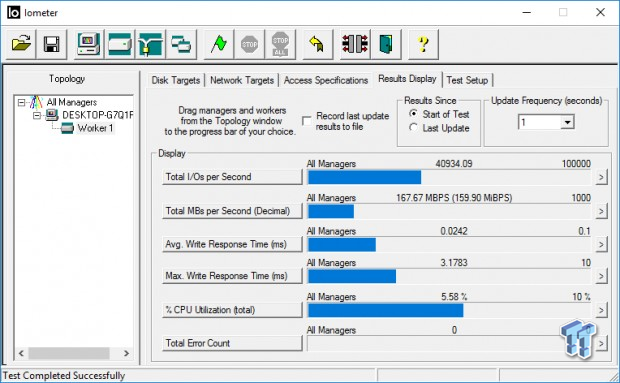The height and width of the screenshot is (383, 620).
Task: Collapse the All Managers tree node
Action: pyautogui.click(x=21, y=103)
